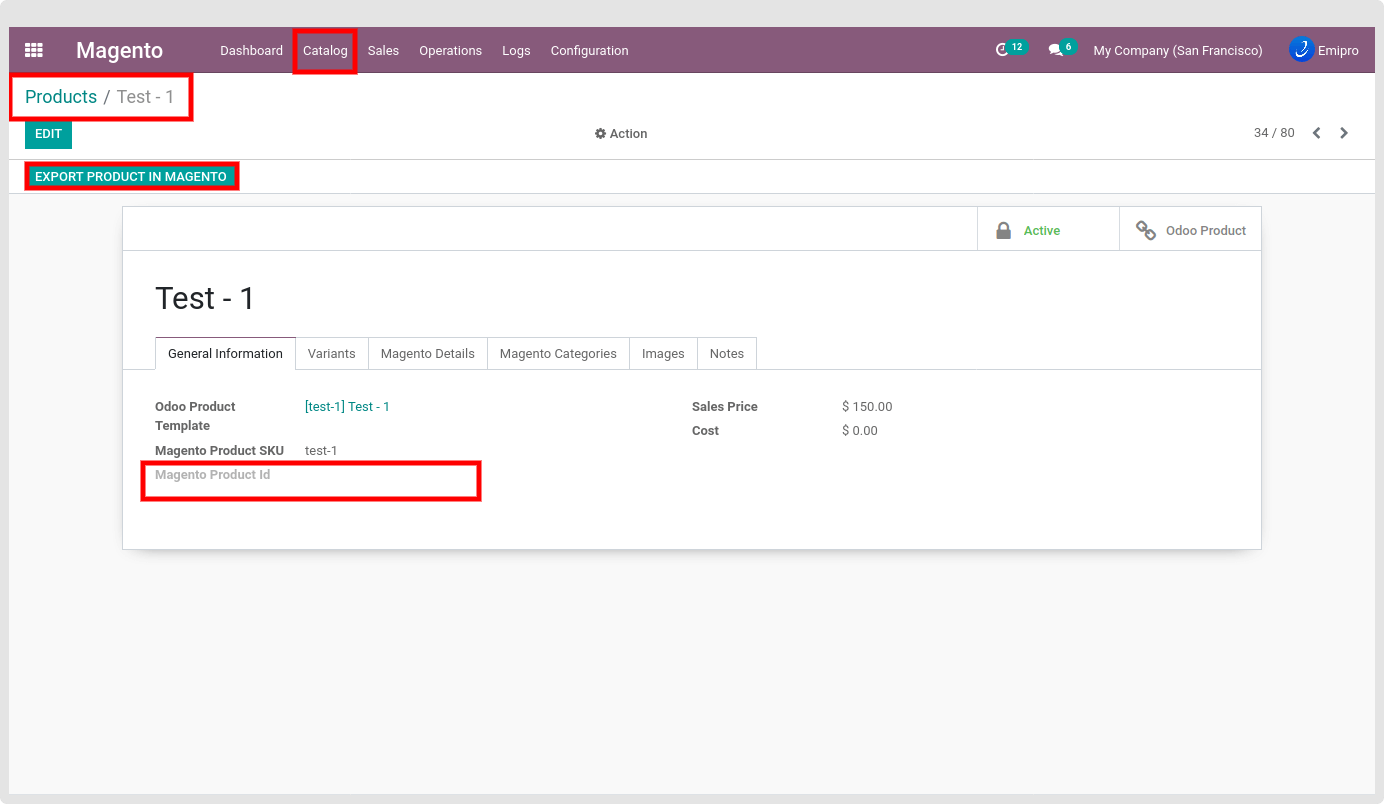Open the Operations menu

tap(450, 50)
